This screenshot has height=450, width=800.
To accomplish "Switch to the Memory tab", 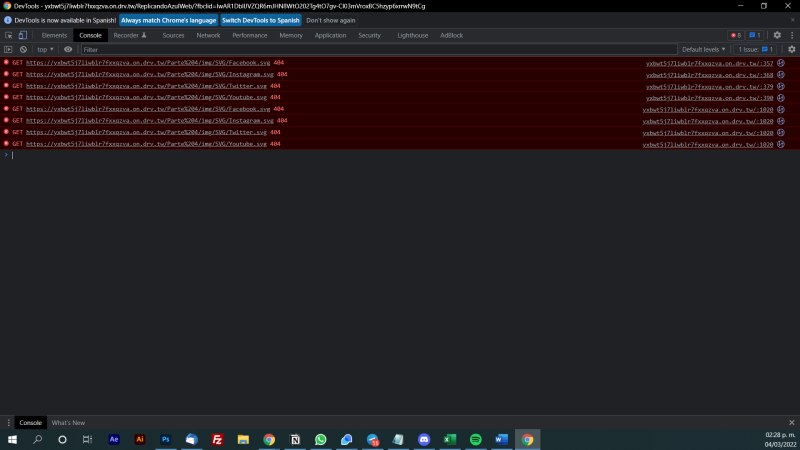I will tap(291, 35).
